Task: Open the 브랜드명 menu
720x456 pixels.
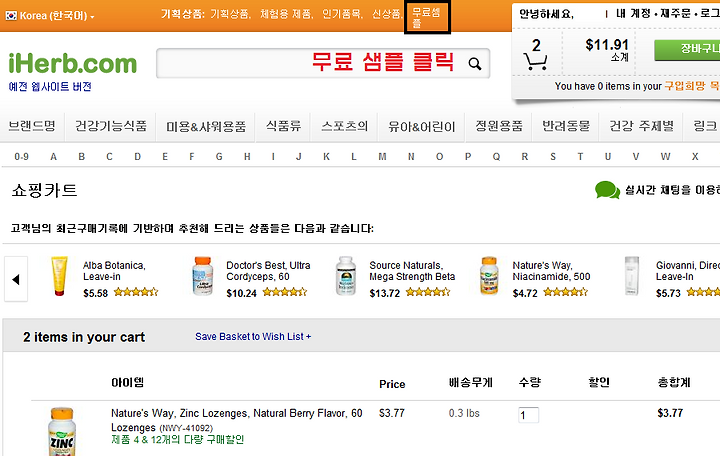Action: [x=32, y=126]
